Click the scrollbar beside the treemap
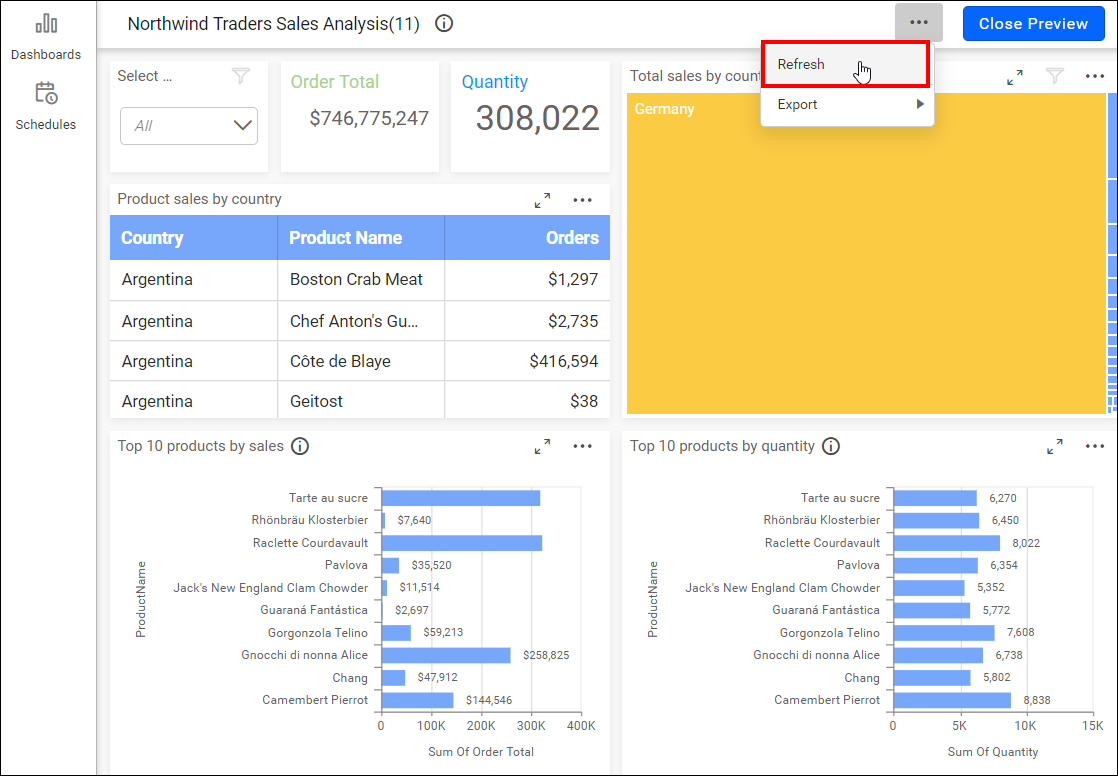This screenshot has height=776, width=1118. coord(1110,250)
